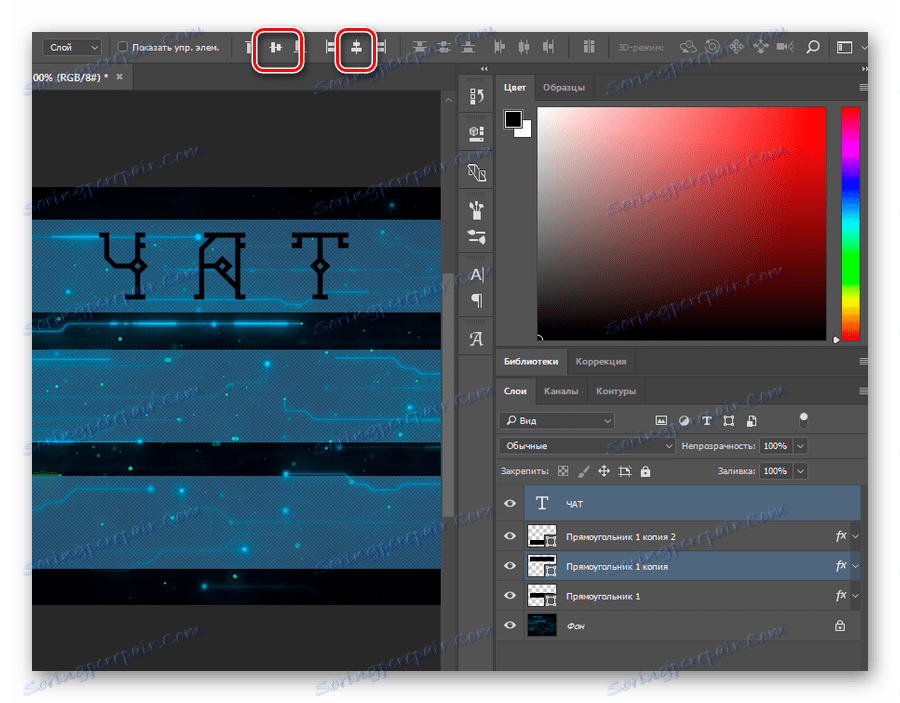900x703 pixels.
Task: Select the 3D roll object icon
Action: click(712, 47)
